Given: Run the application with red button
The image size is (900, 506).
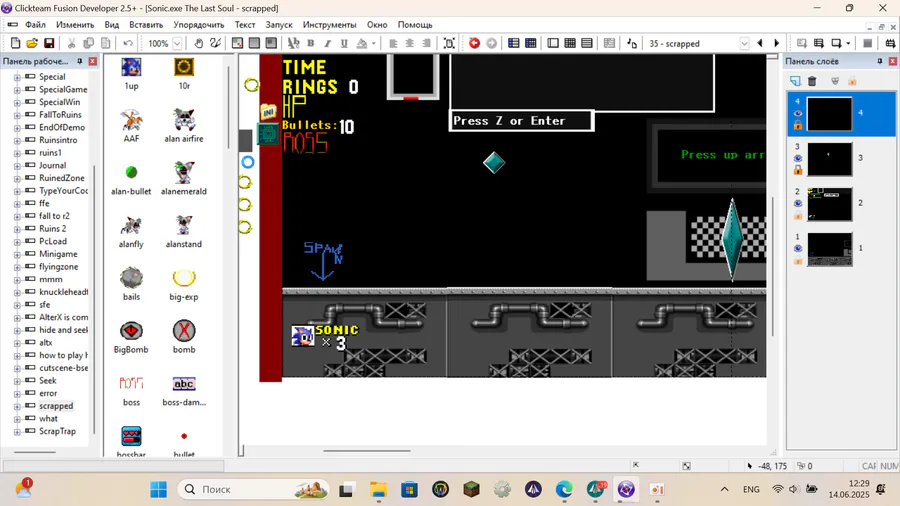Looking at the screenshot, I should [x=474, y=44].
